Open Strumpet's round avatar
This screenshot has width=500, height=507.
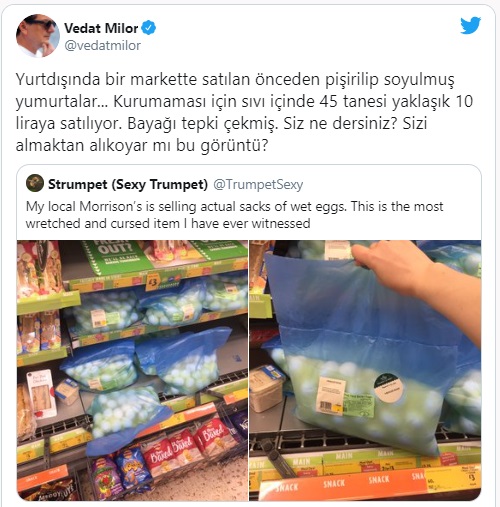click(x=35, y=183)
